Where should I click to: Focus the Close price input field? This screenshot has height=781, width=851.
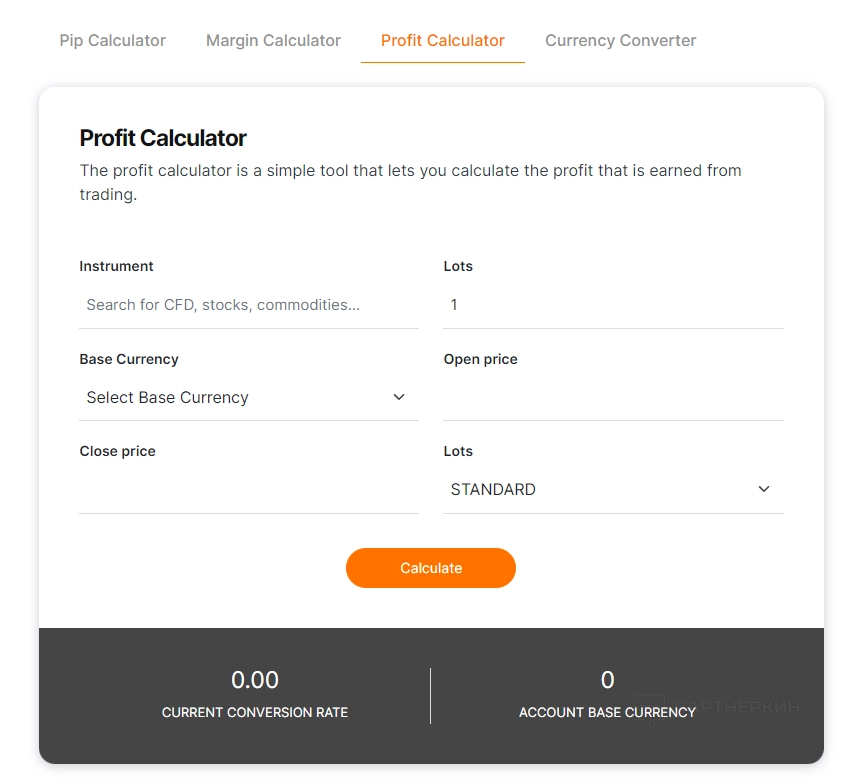248,490
